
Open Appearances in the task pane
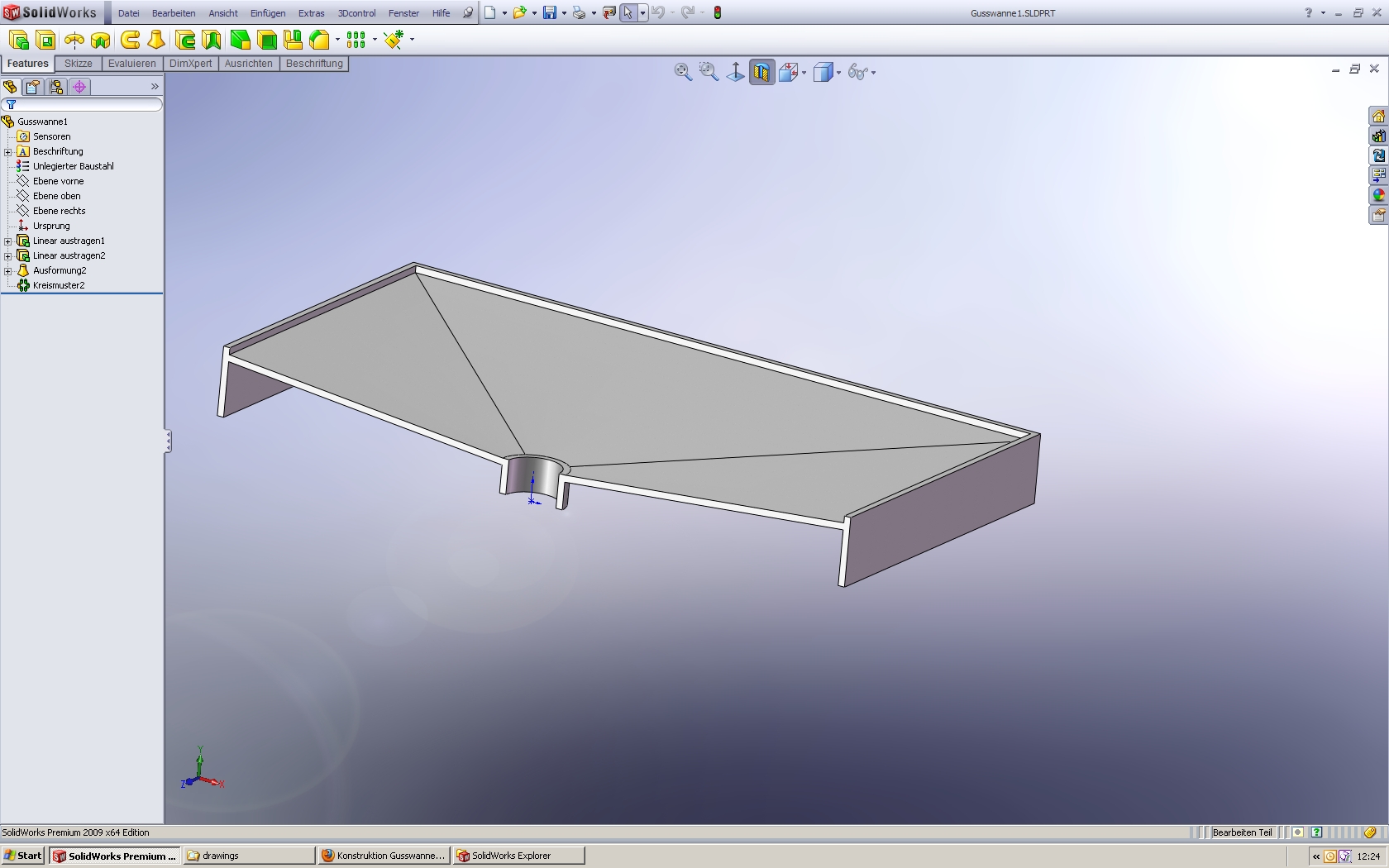coord(1378,196)
